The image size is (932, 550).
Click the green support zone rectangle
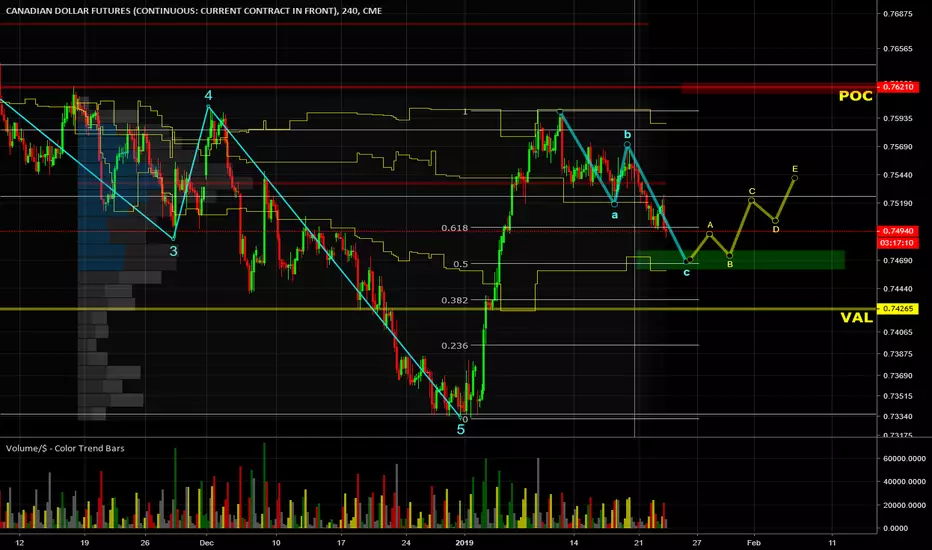point(740,260)
